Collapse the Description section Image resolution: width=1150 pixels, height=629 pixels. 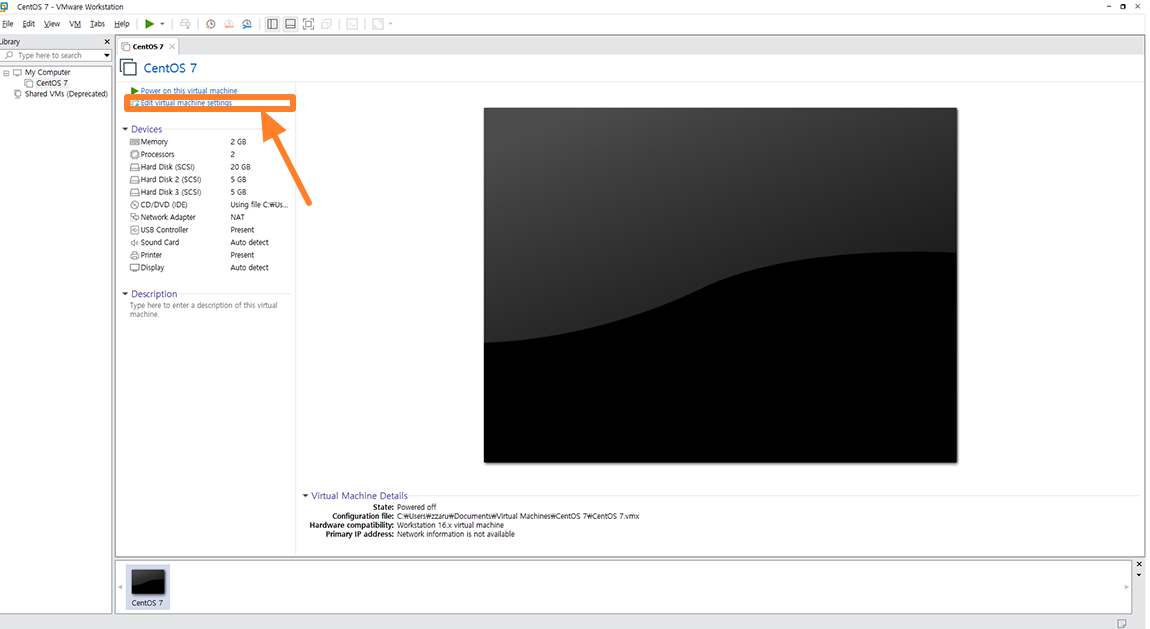(x=125, y=294)
